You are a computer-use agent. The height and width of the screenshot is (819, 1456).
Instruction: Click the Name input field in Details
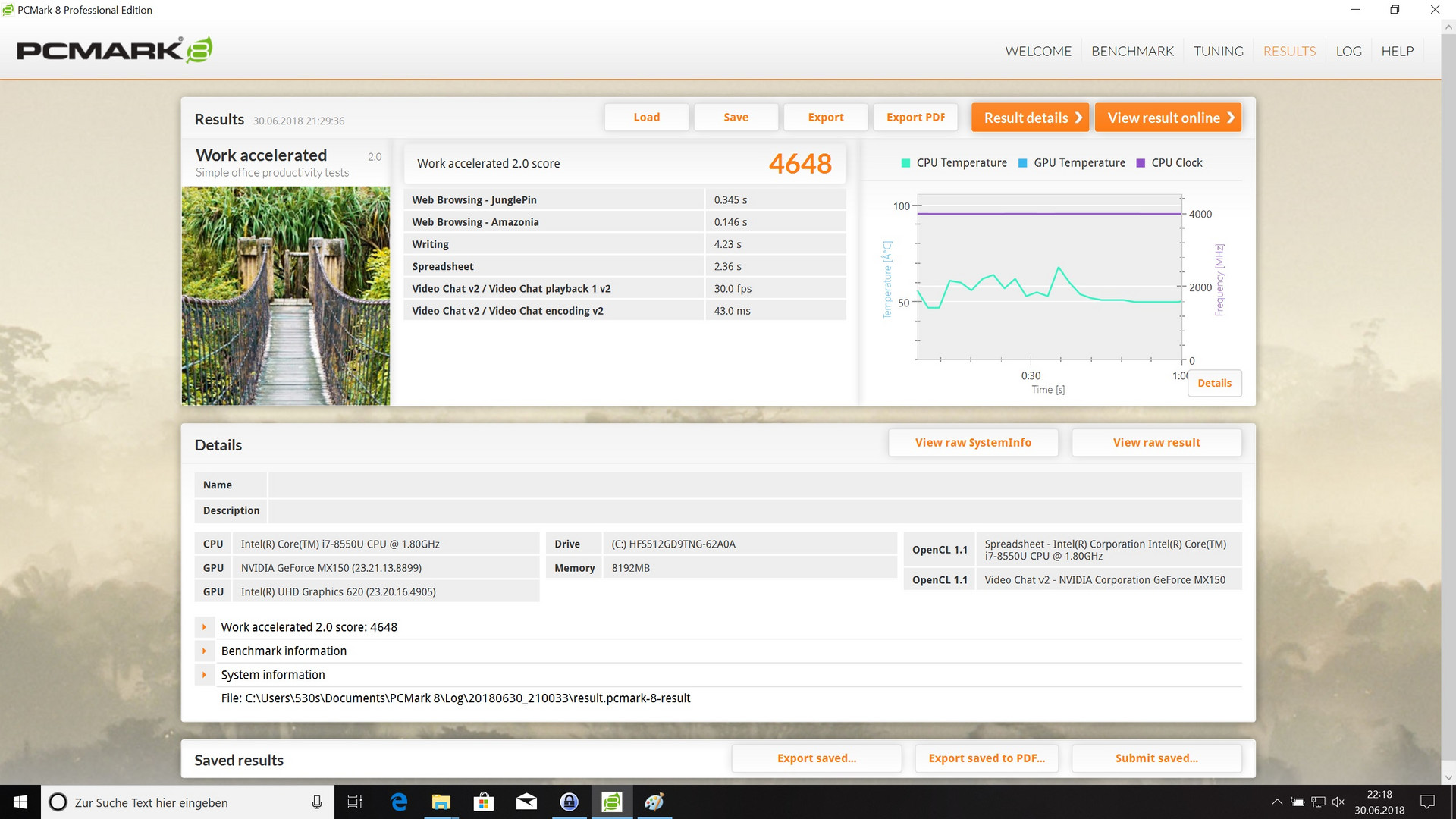[755, 485]
